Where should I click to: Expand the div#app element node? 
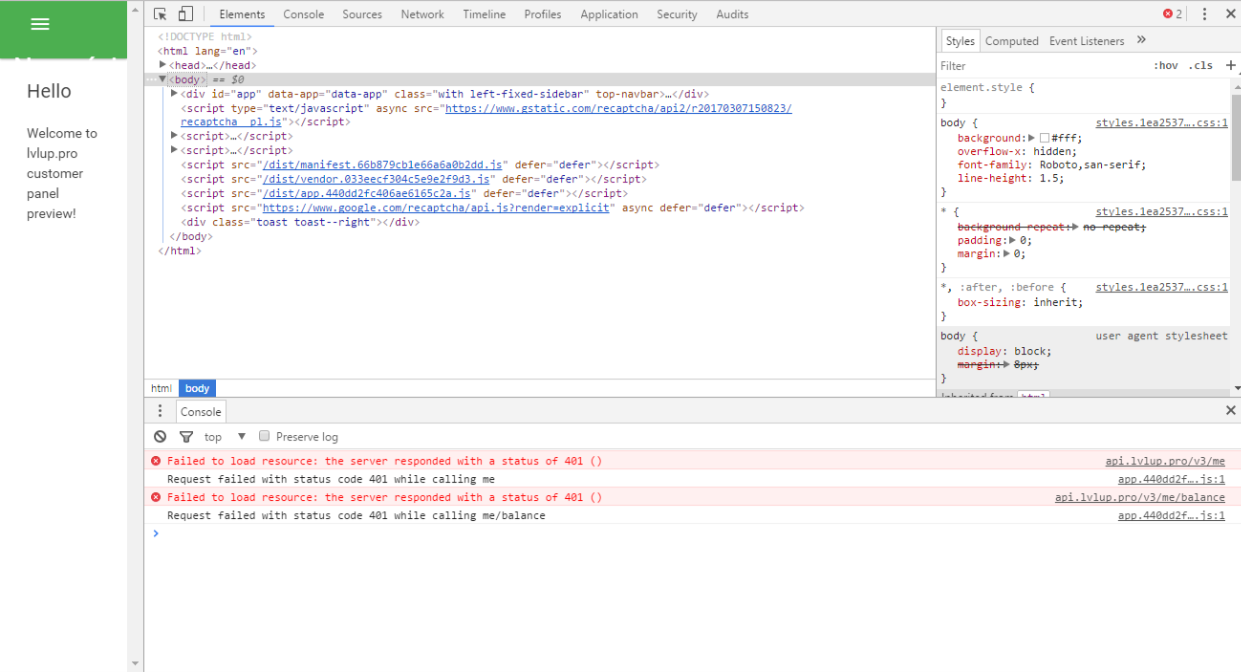pyautogui.click(x=174, y=94)
